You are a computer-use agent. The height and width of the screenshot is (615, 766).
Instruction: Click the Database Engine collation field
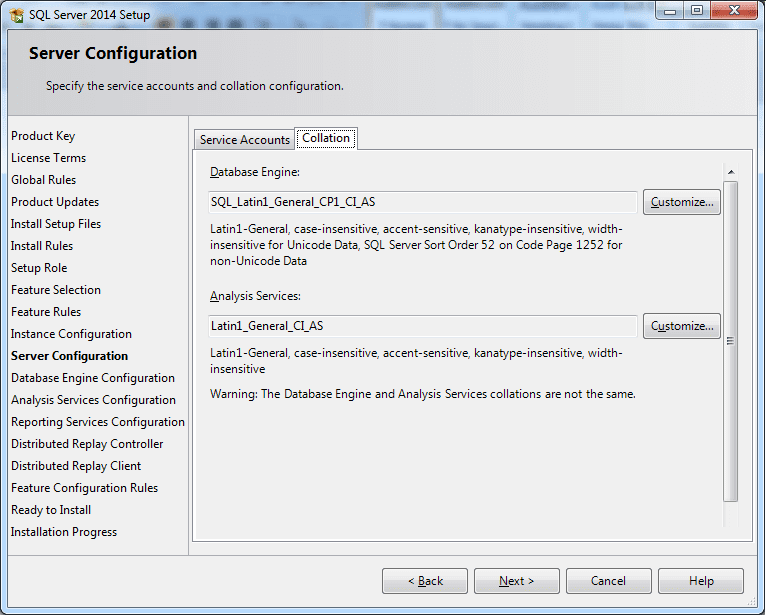pos(423,202)
